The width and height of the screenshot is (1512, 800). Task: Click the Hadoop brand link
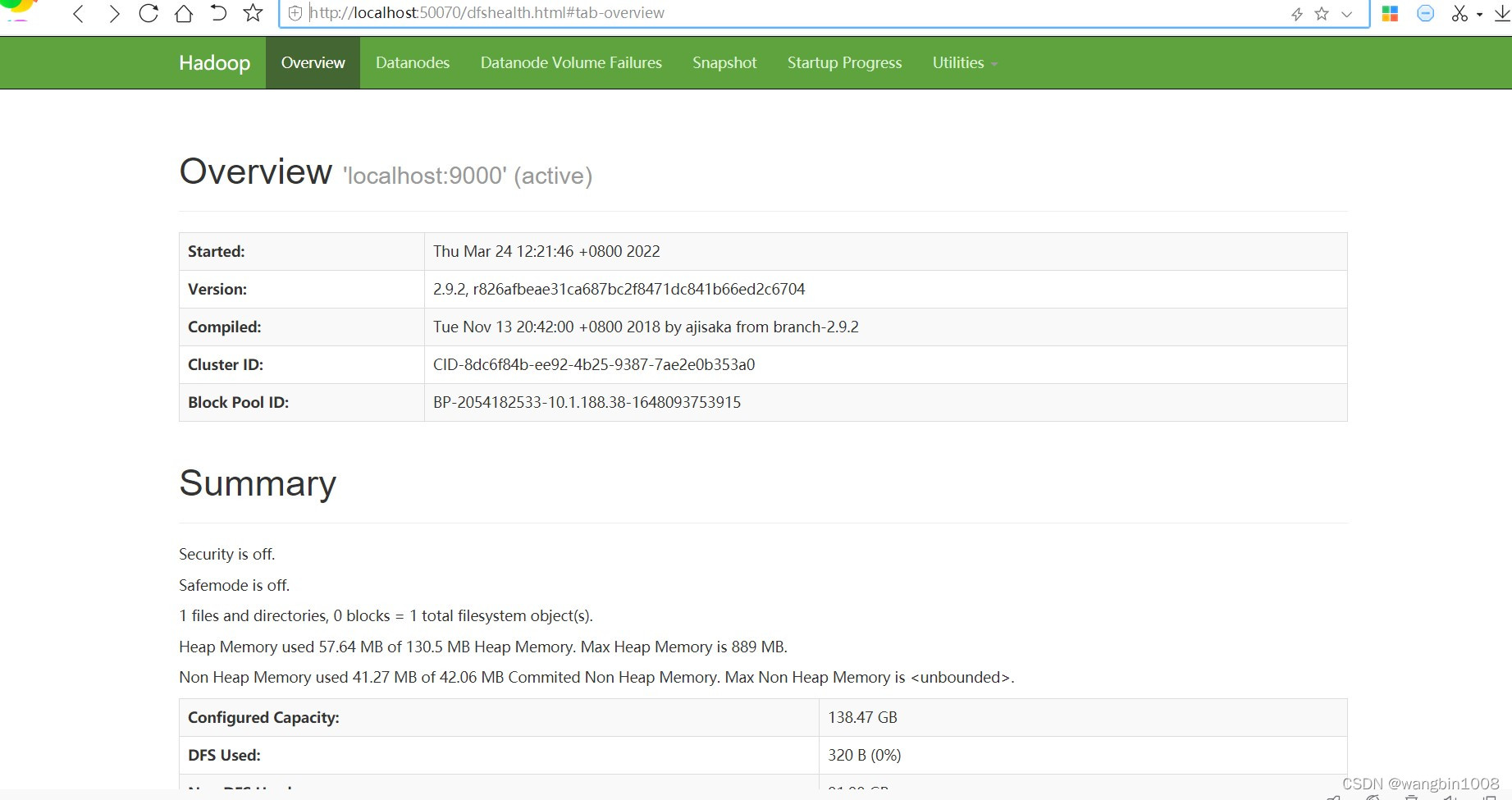pos(215,63)
